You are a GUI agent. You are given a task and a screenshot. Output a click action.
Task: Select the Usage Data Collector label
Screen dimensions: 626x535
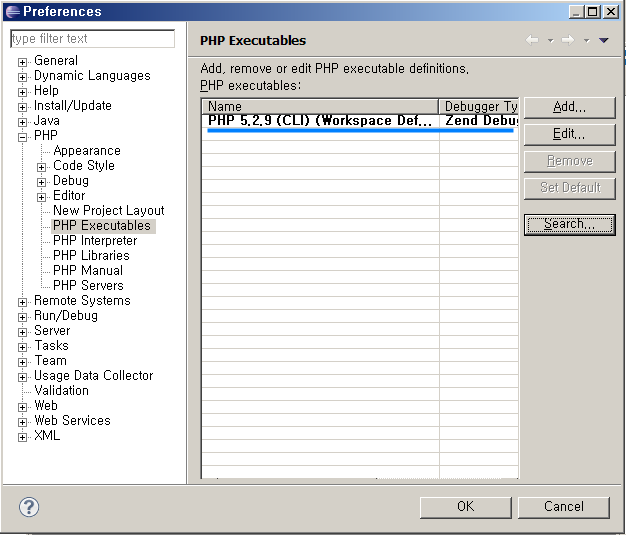(x=93, y=375)
